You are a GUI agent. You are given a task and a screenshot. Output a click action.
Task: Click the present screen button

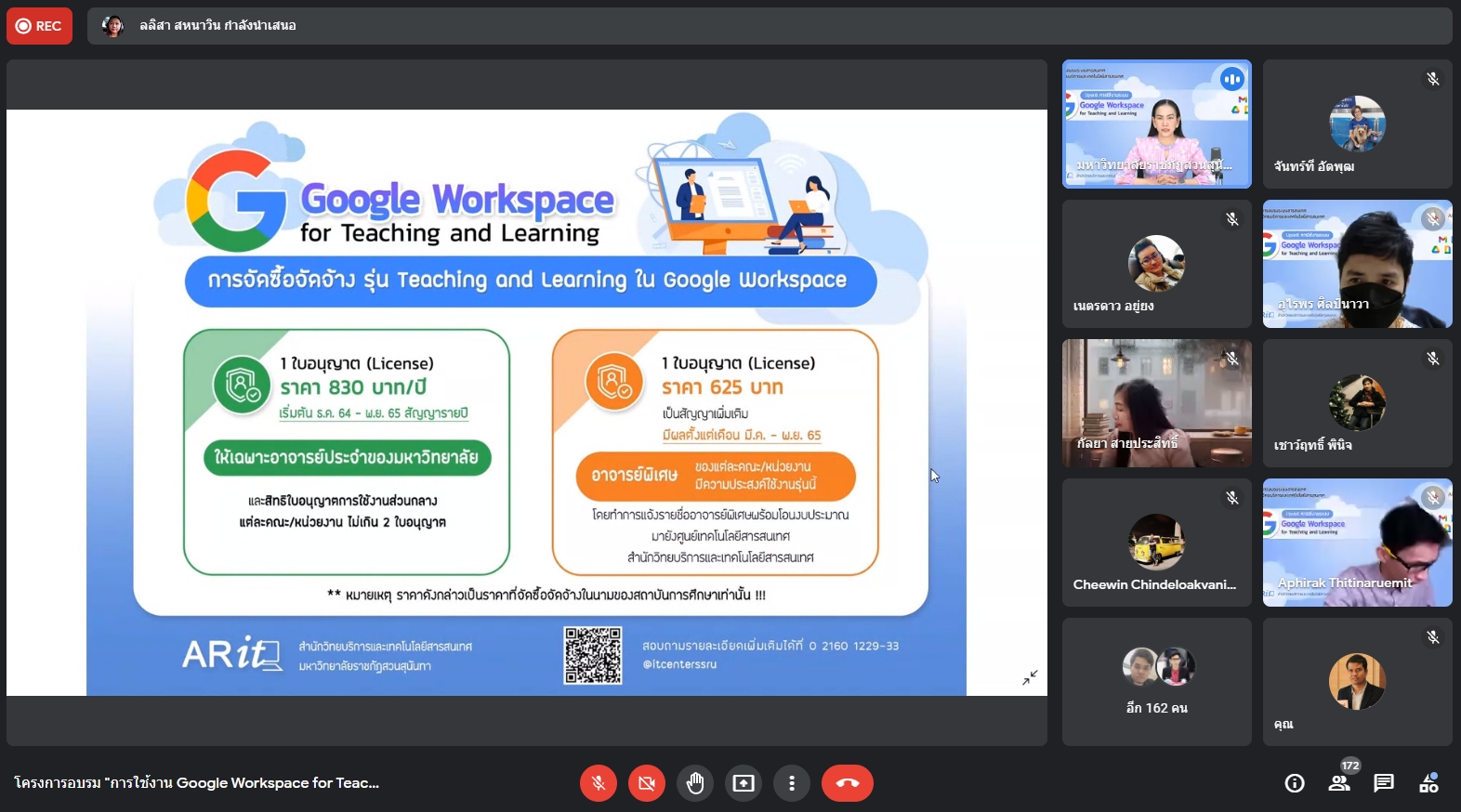click(x=744, y=783)
